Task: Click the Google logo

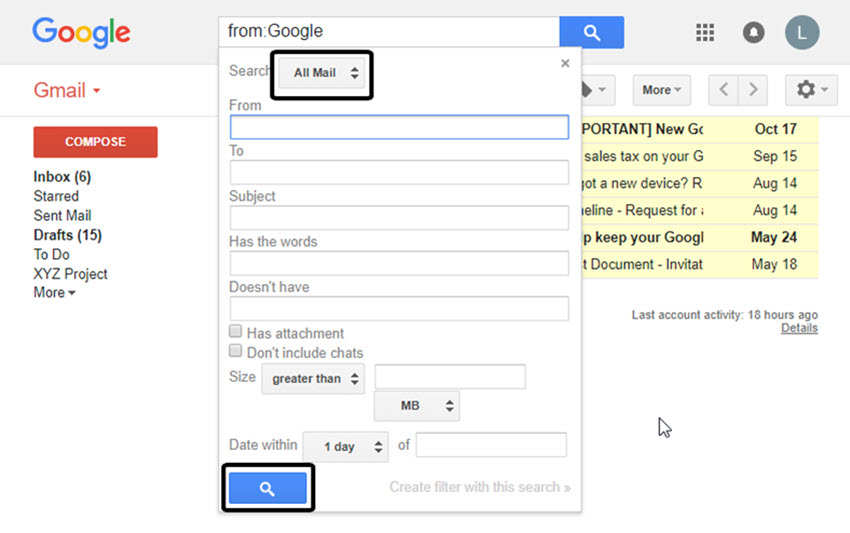Action: 81,33
